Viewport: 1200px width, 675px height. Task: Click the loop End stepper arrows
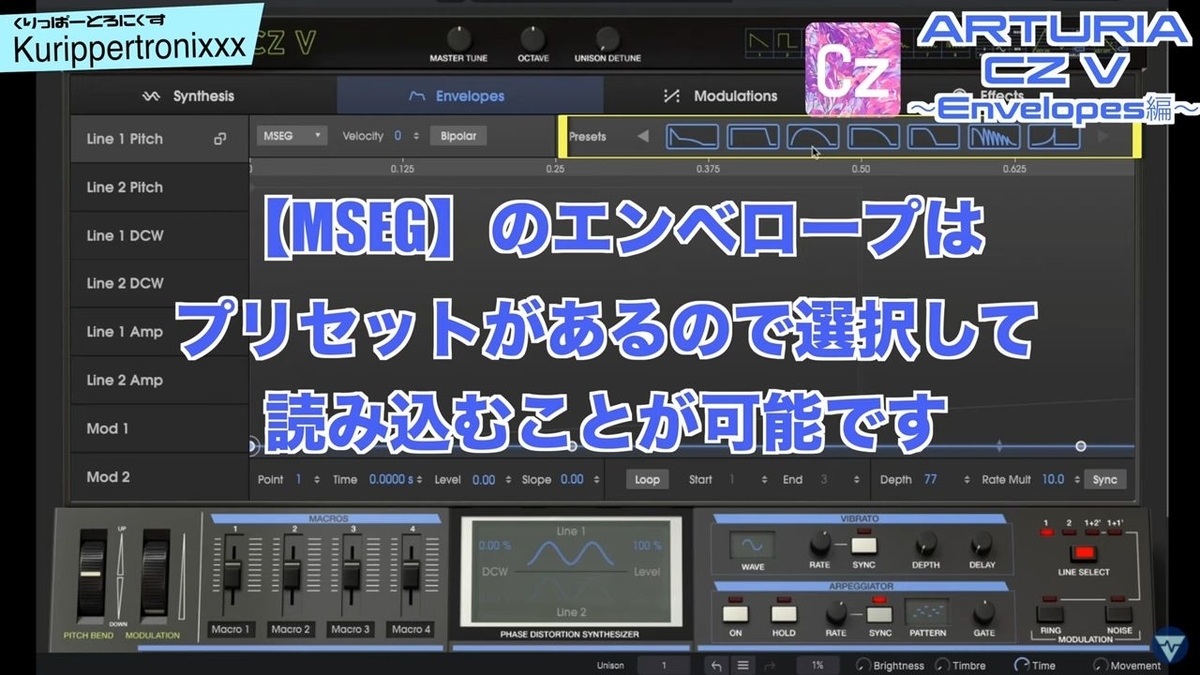856,480
